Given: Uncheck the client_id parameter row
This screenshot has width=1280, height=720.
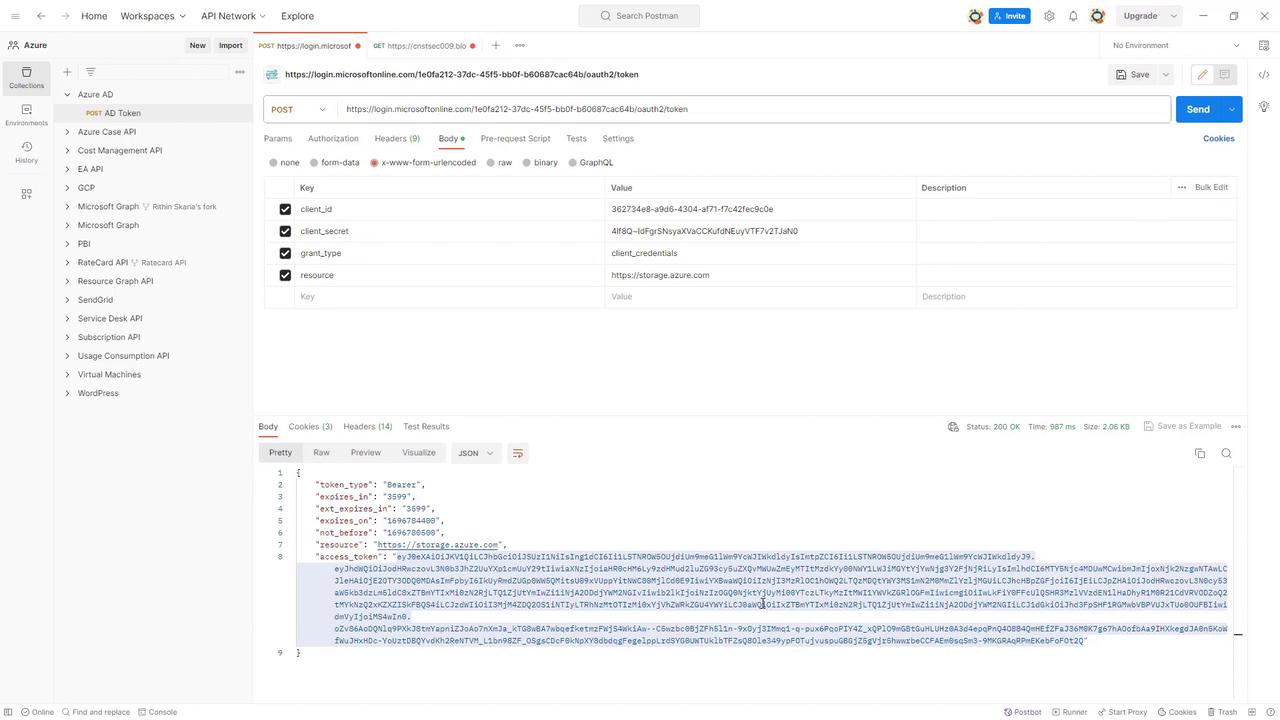Looking at the screenshot, I should tap(285, 209).
